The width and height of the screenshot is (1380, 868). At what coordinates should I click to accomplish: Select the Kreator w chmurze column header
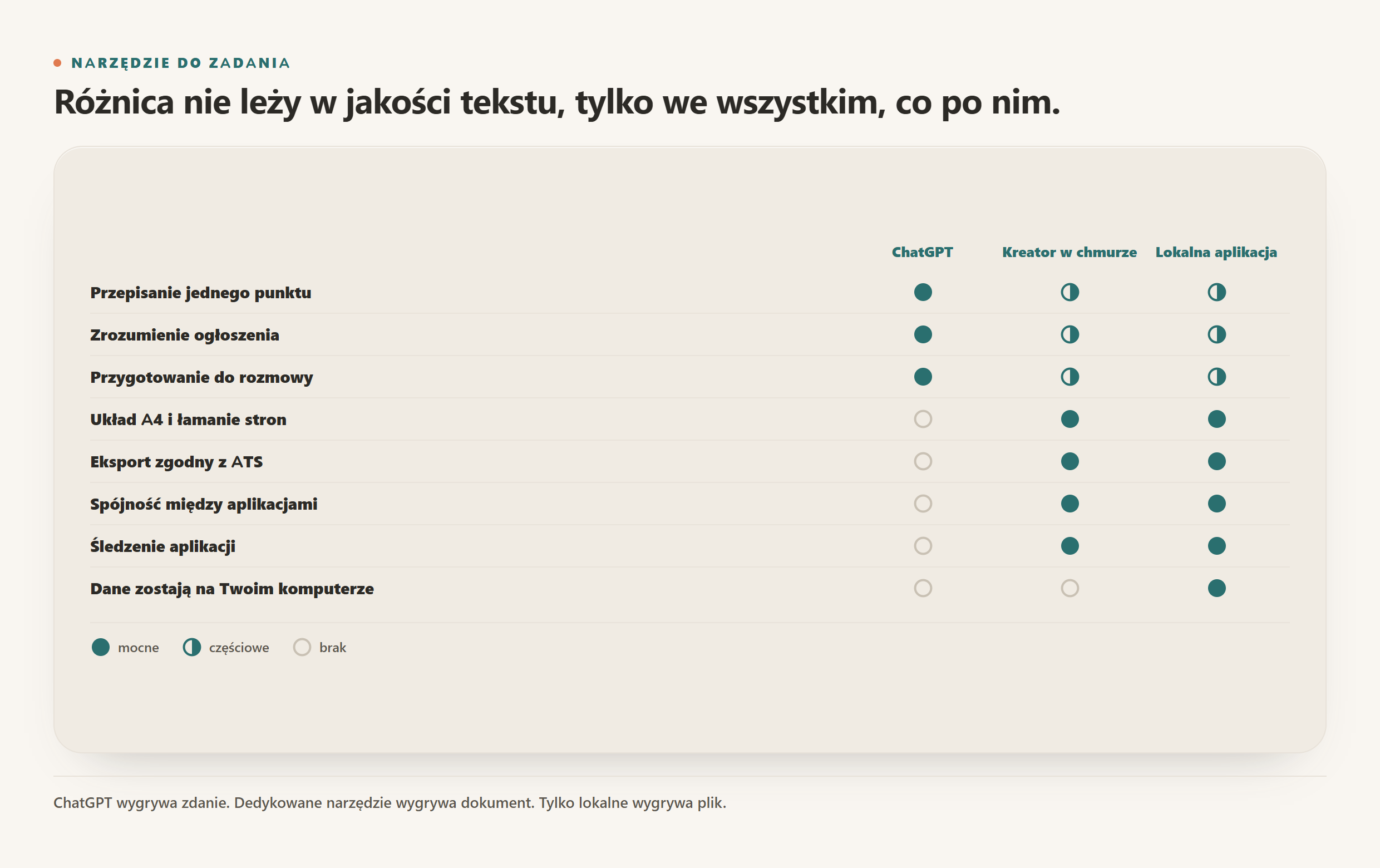pos(1069,252)
